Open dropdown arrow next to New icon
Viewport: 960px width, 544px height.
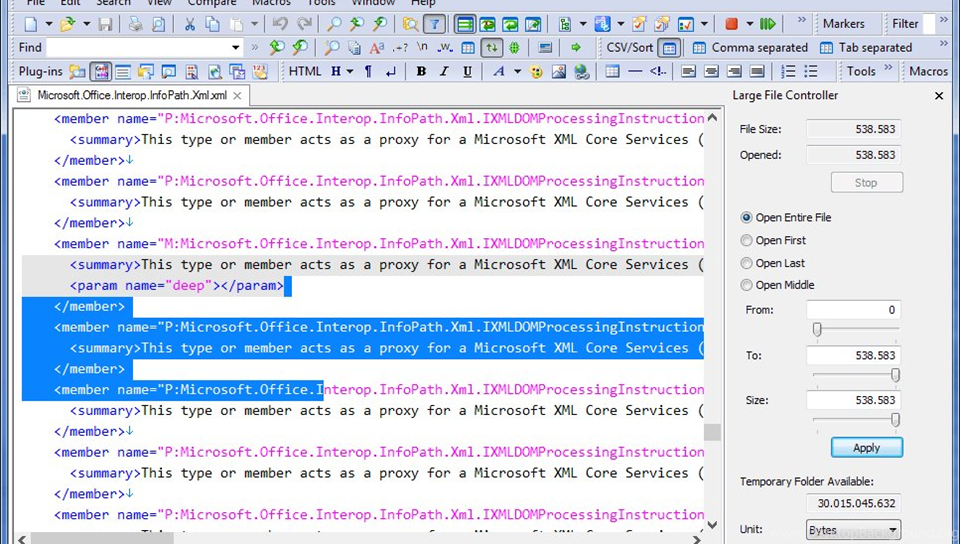(x=49, y=24)
